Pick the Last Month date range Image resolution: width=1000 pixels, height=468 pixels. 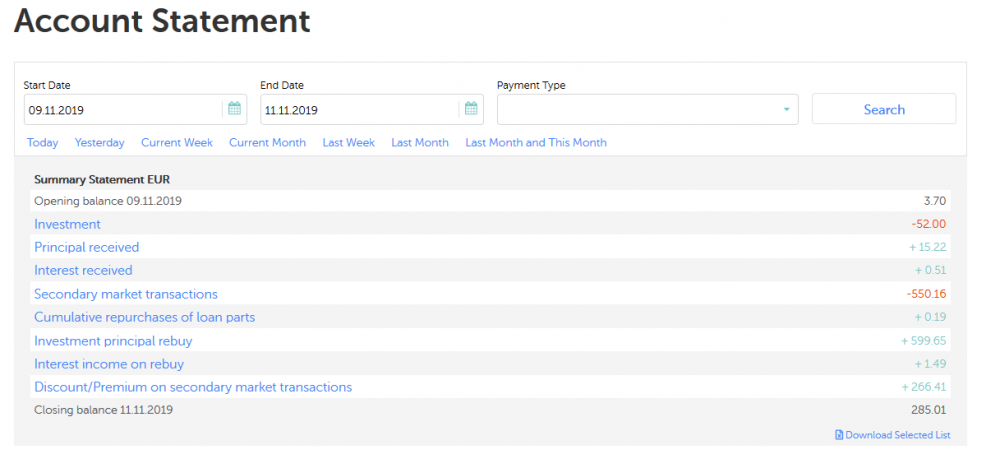tap(420, 142)
